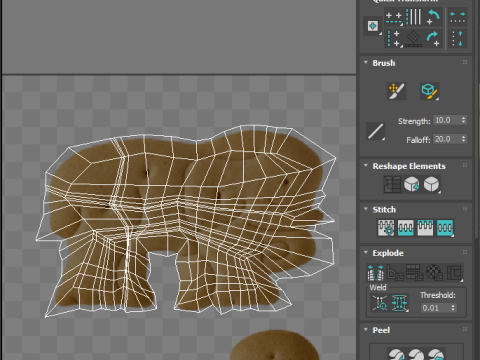Click the Space Horizontally icon

coord(457,17)
